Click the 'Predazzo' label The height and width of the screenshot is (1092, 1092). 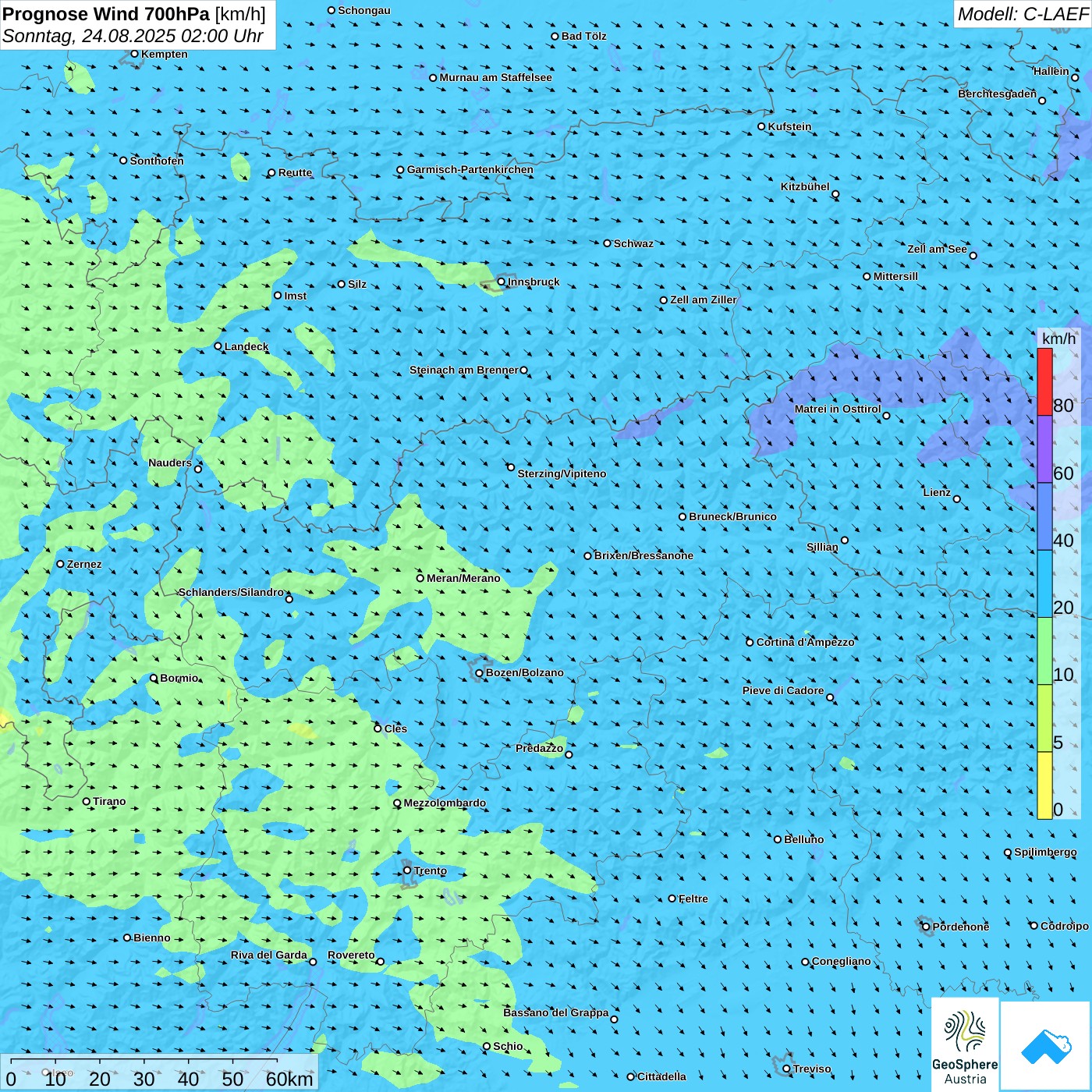(539, 748)
